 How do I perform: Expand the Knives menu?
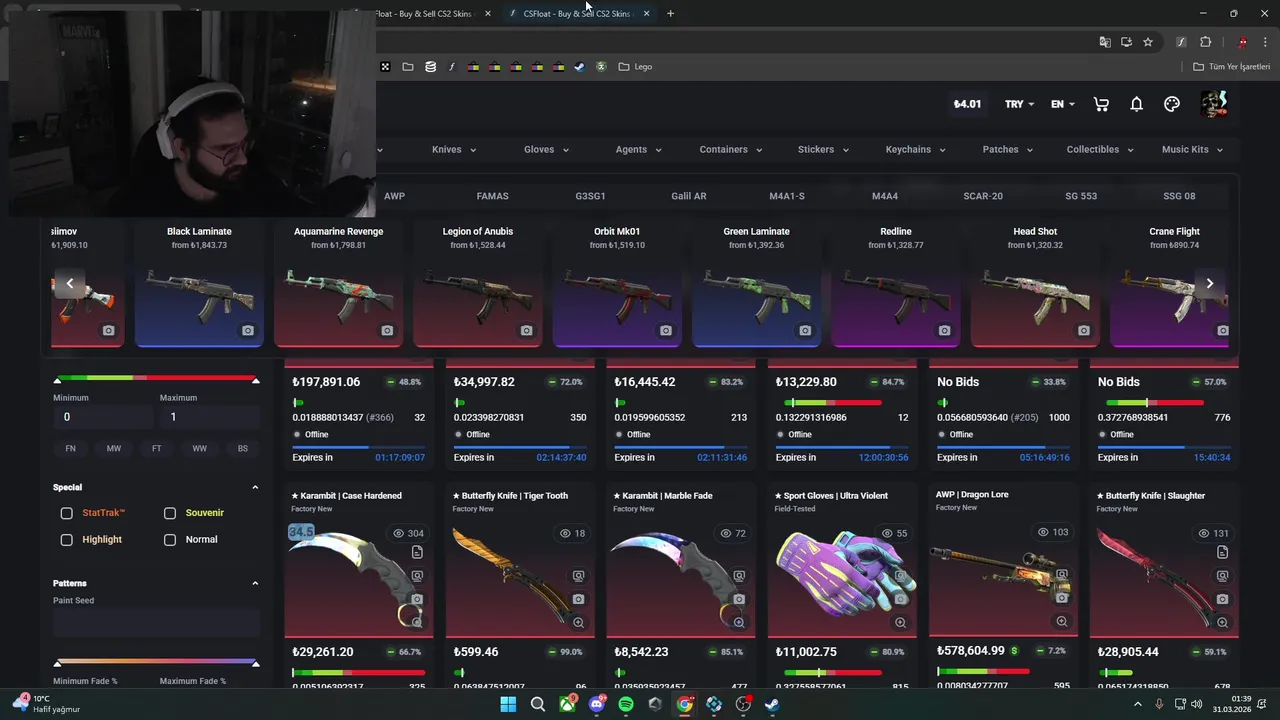pos(454,150)
